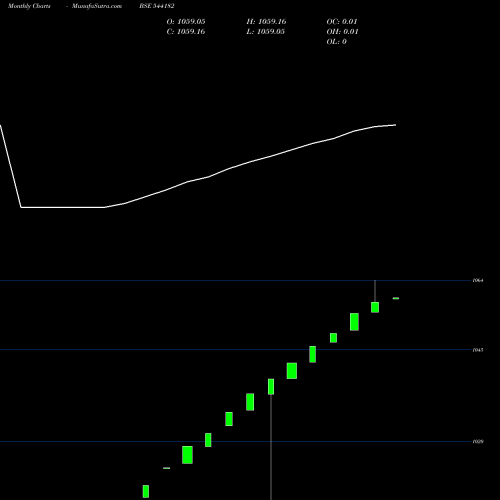Click the 1064 price axis label
This screenshot has width=500, height=500.
pos(478,281)
